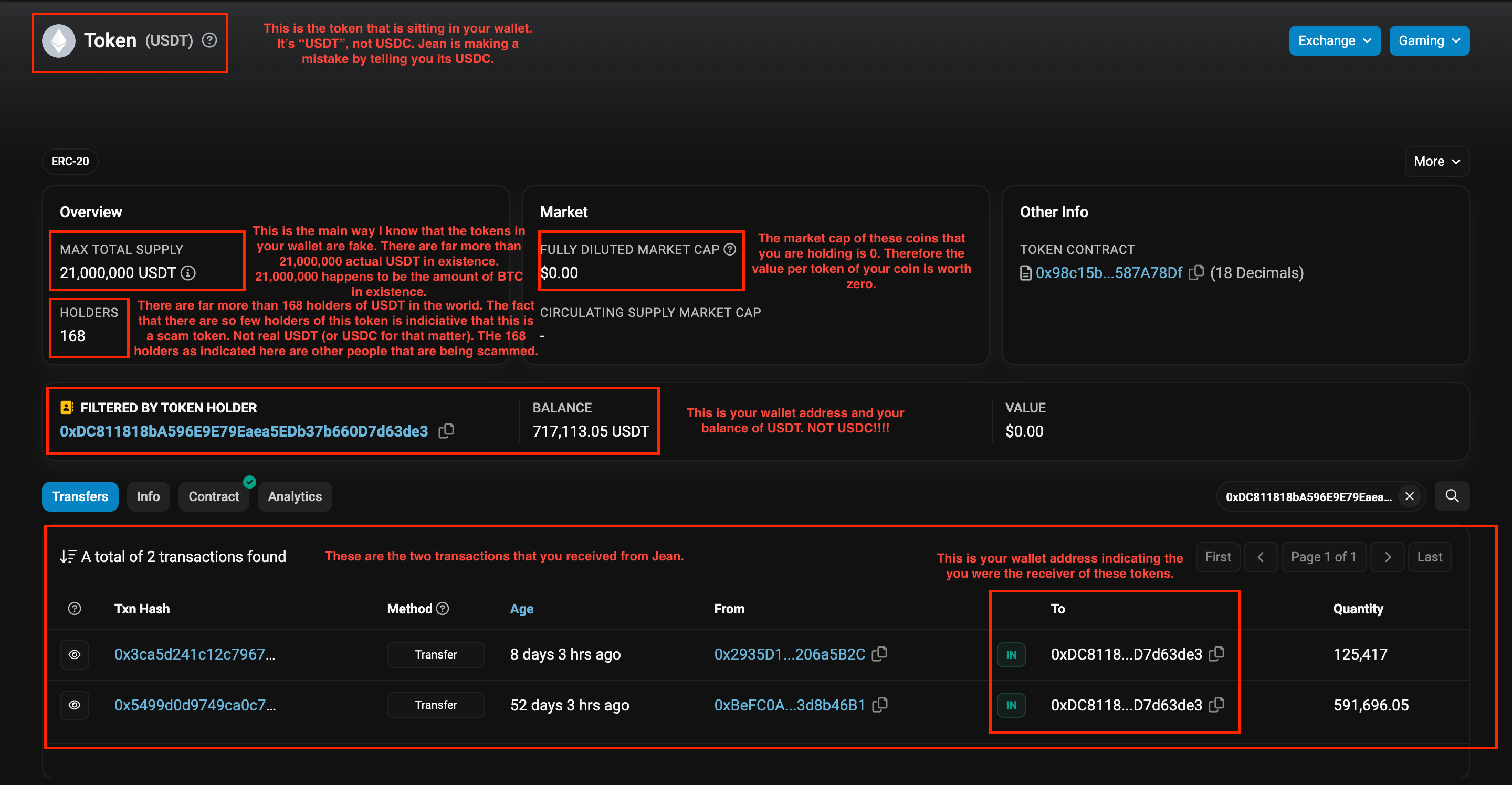Click the search magnifier icon button
The width and height of the screenshot is (1512, 785).
click(x=1452, y=496)
